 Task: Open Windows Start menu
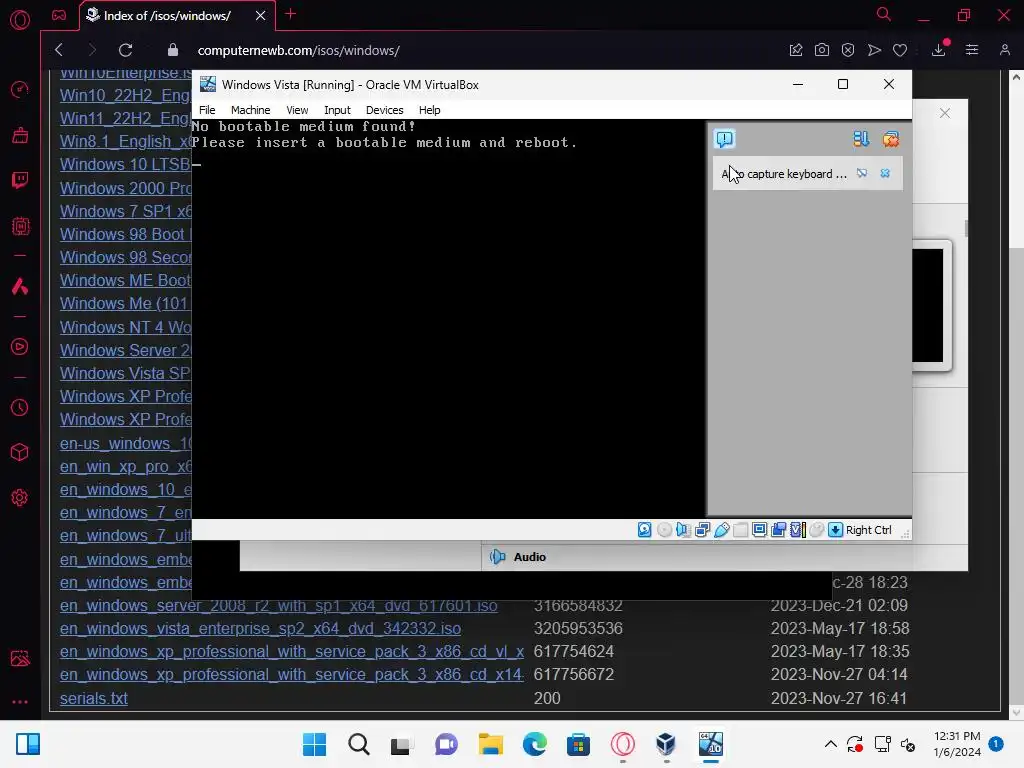(314, 744)
